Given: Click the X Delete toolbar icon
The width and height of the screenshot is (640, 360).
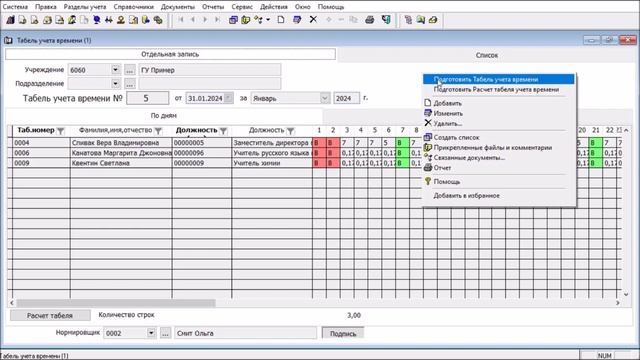Looking at the screenshot, I should pos(313,20).
